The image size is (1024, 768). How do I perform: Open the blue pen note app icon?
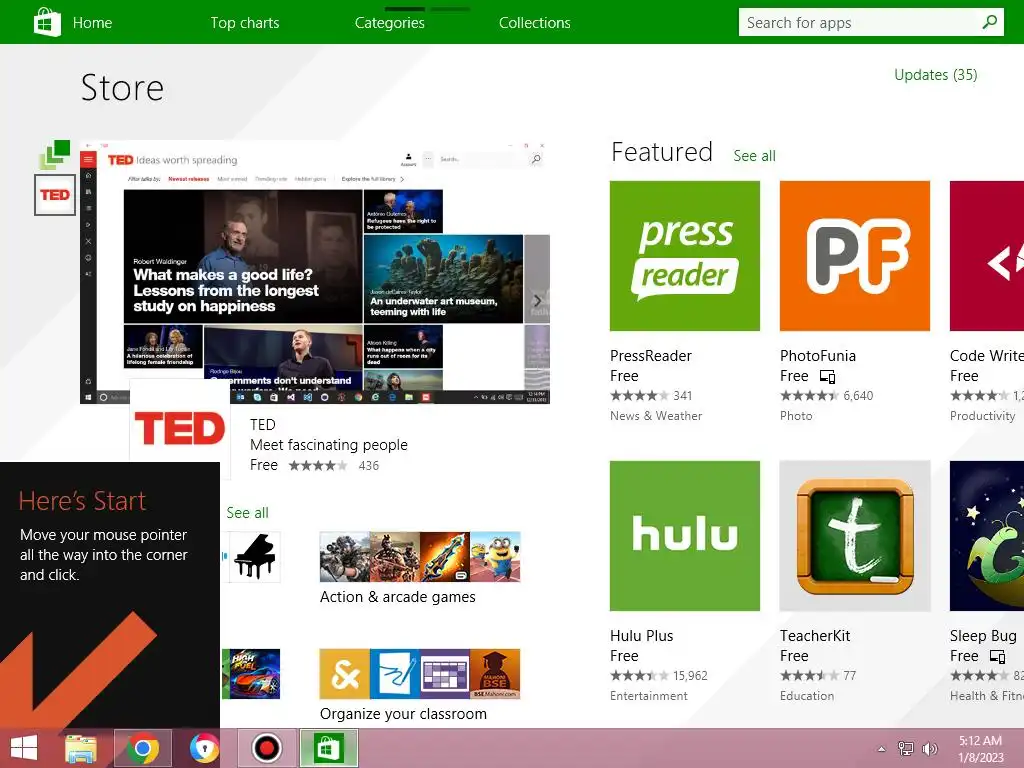click(394, 674)
